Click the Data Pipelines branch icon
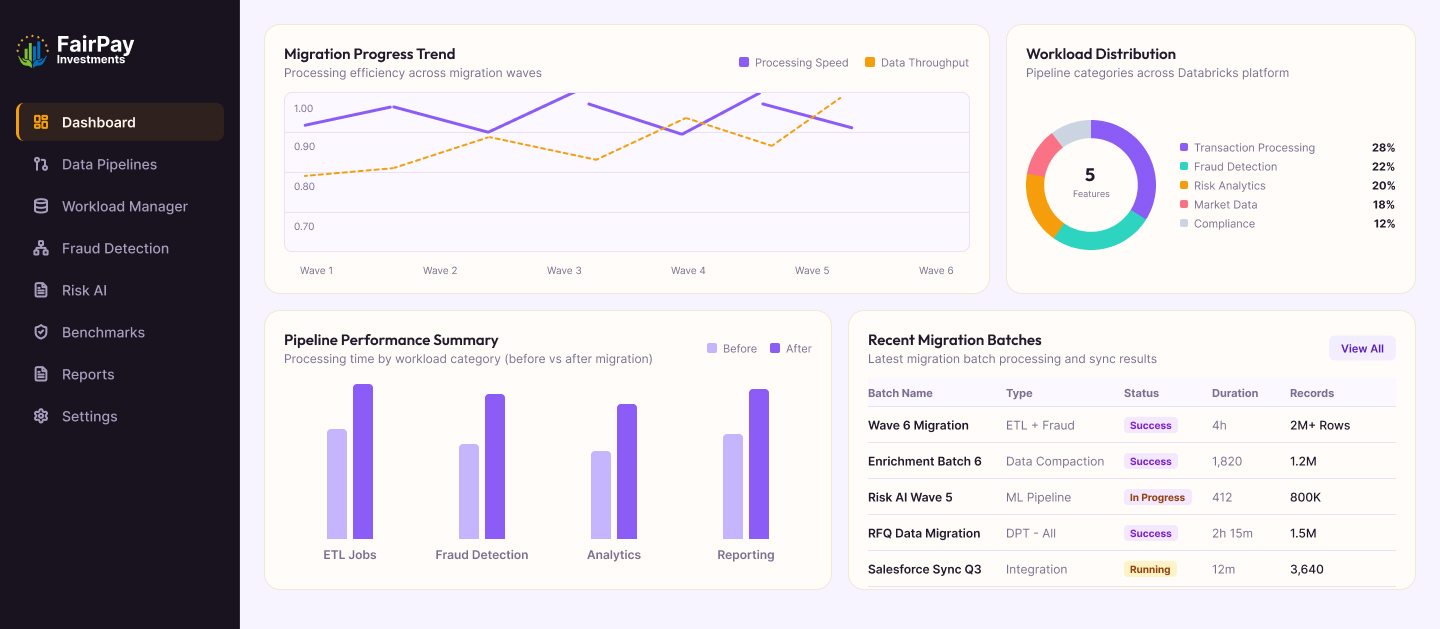 tap(41, 164)
